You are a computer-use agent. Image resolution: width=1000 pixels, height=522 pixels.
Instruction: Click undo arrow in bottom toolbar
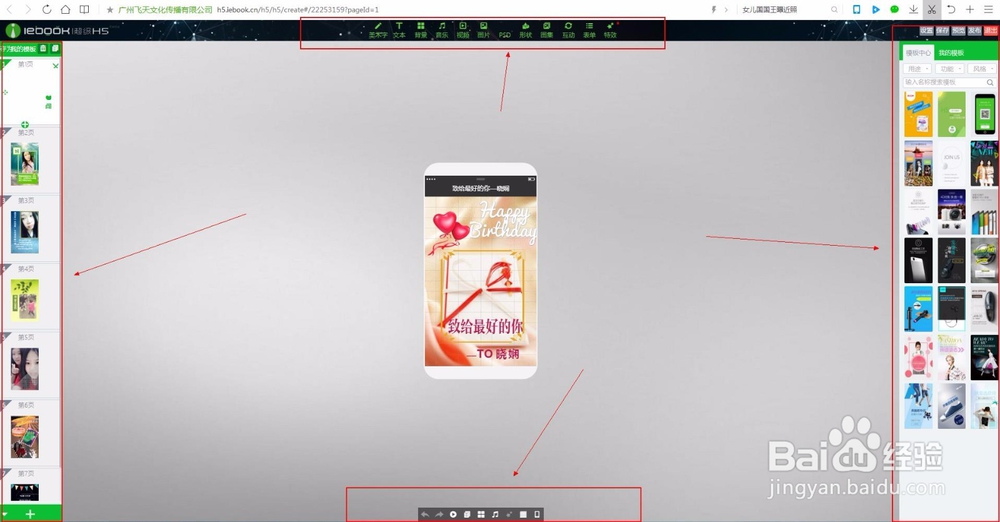point(425,514)
